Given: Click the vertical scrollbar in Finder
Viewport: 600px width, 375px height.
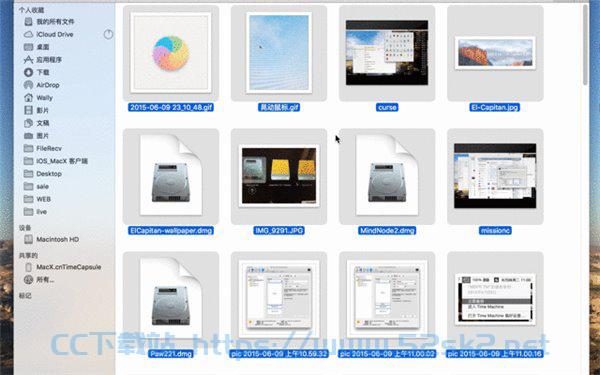Looking at the screenshot, I should pos(585,44).
